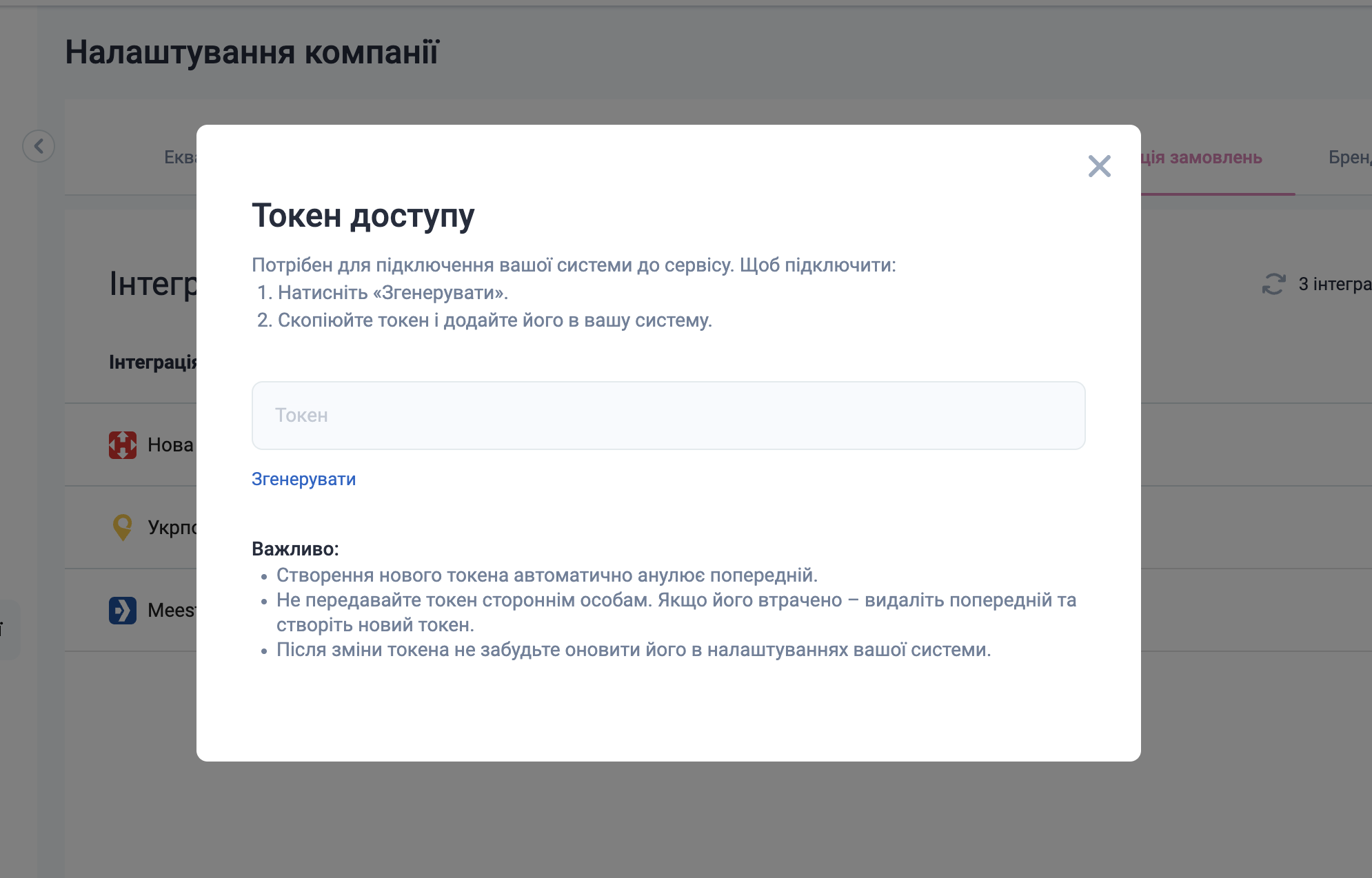
Task: Switch to the partially visible Брен tab
Action: pyautogui.click(x=1349, y=158)
